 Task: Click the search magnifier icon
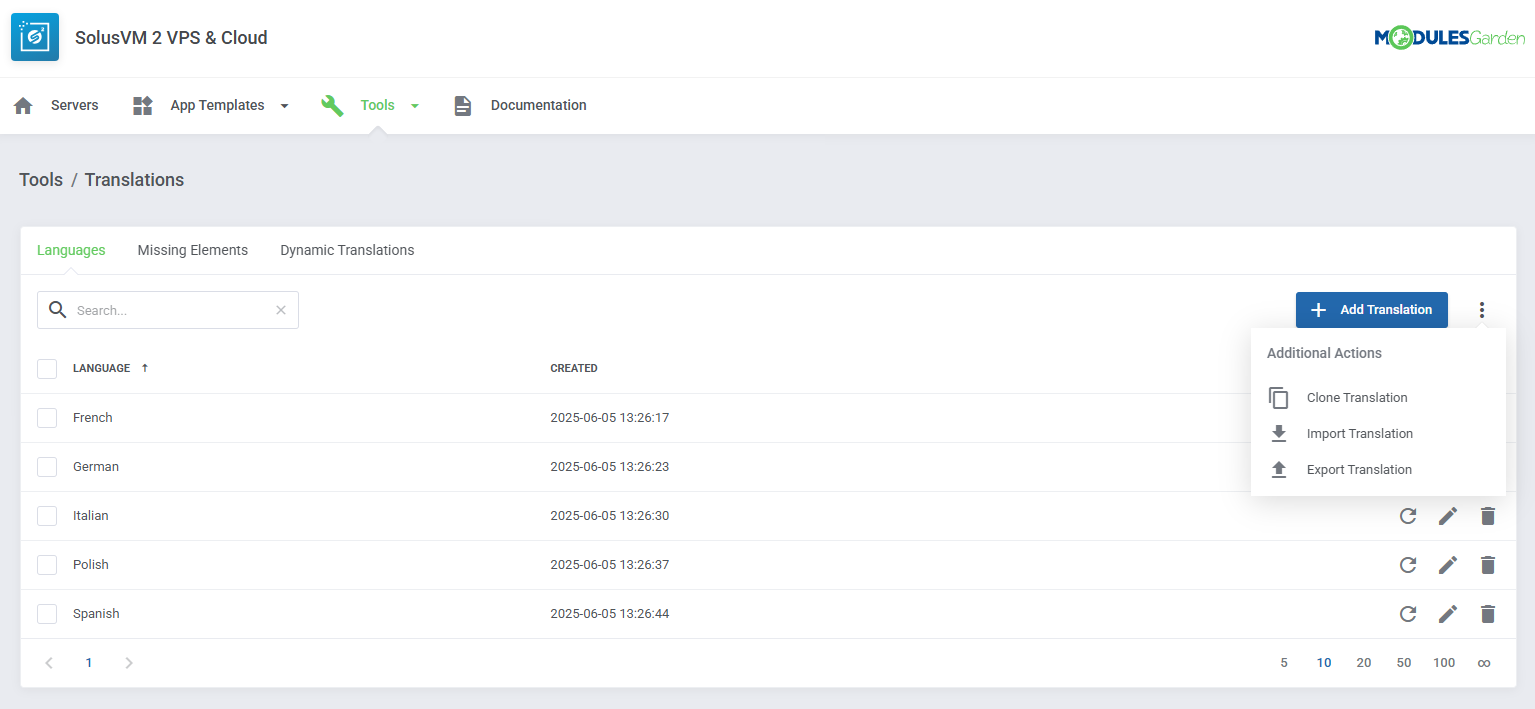point(57,309)
